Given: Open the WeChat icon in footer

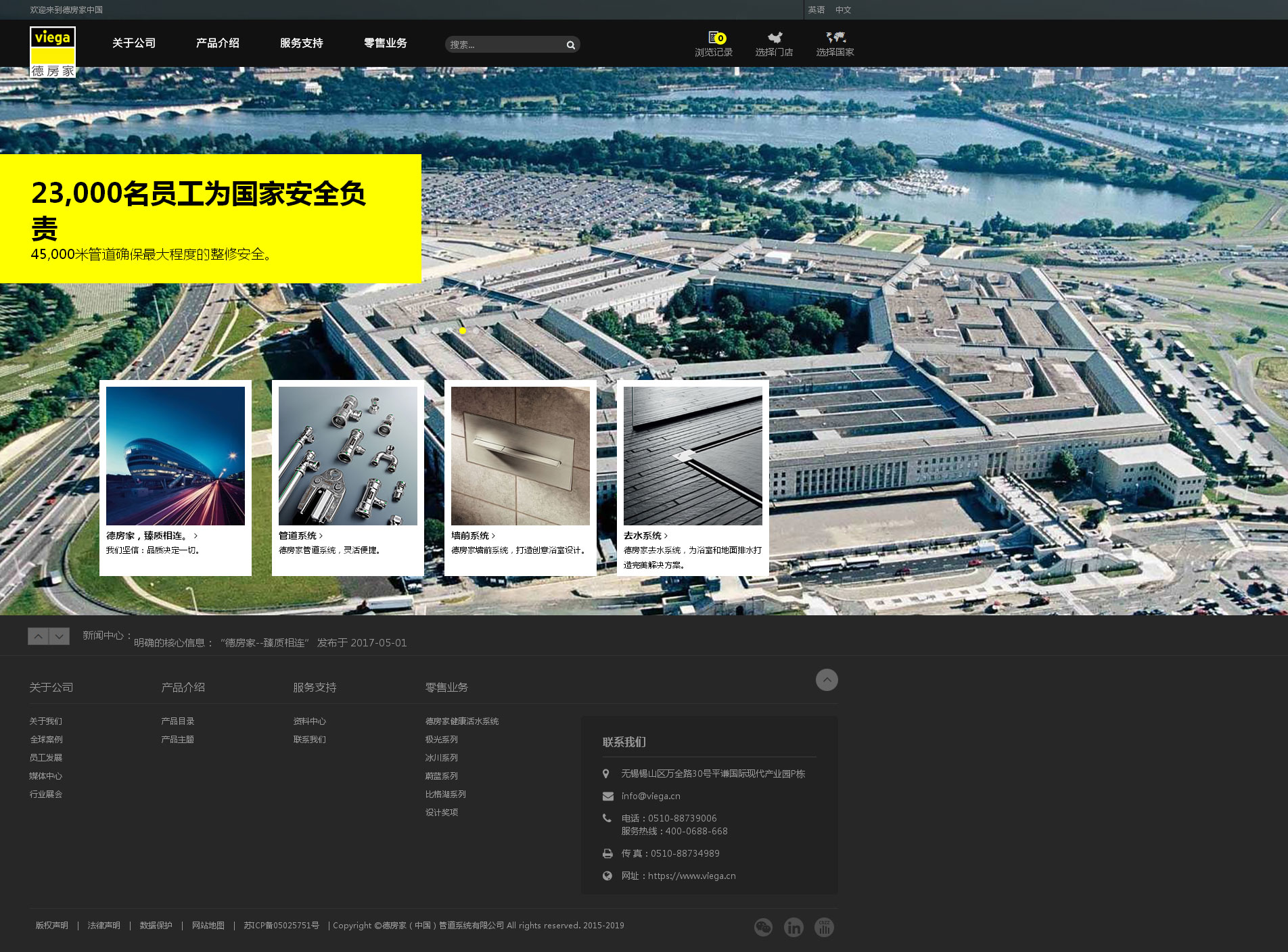Looking at the screenshot, I should 763,927.
